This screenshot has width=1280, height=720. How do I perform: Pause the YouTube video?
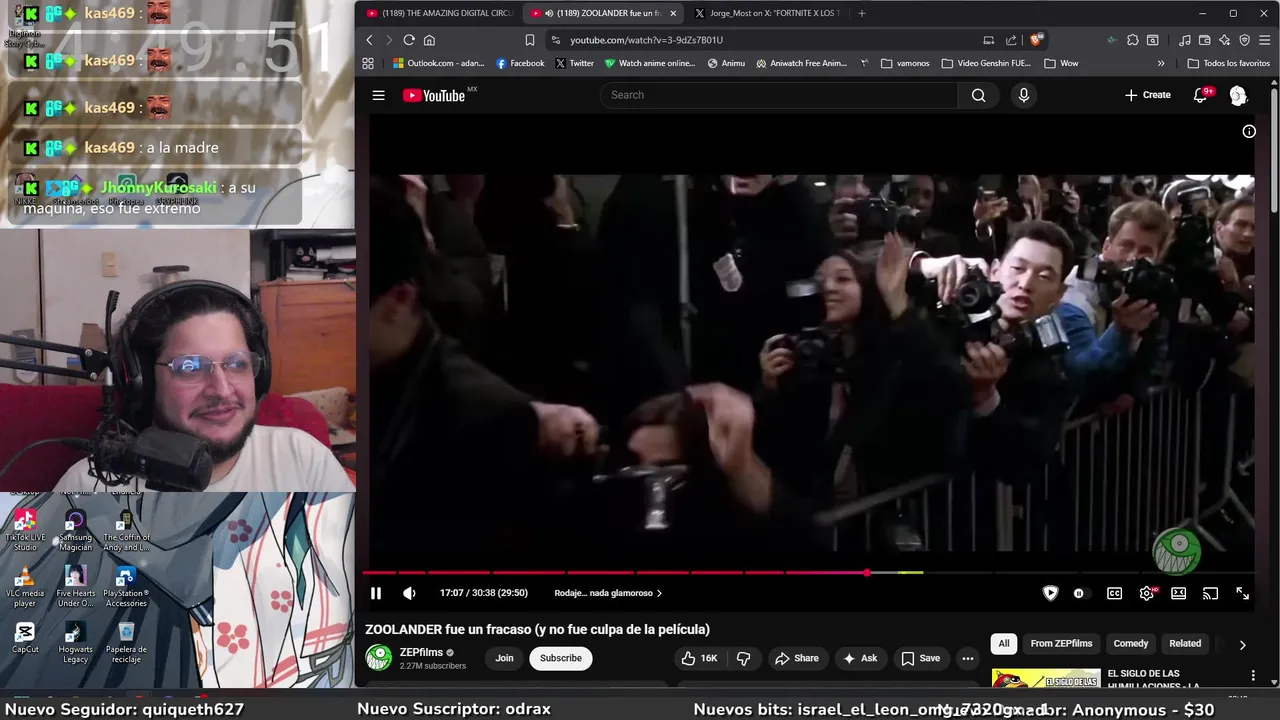(376, 593)
